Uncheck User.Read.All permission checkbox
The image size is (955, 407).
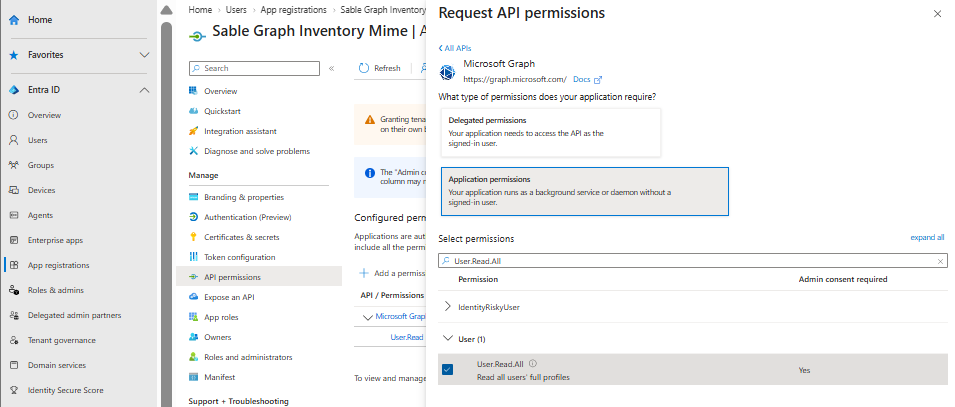pos(448,370)
